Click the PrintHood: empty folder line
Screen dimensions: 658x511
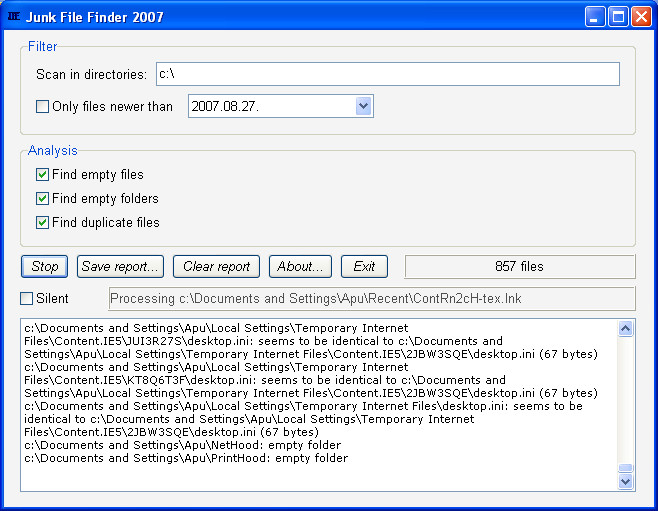coord(186,458)
